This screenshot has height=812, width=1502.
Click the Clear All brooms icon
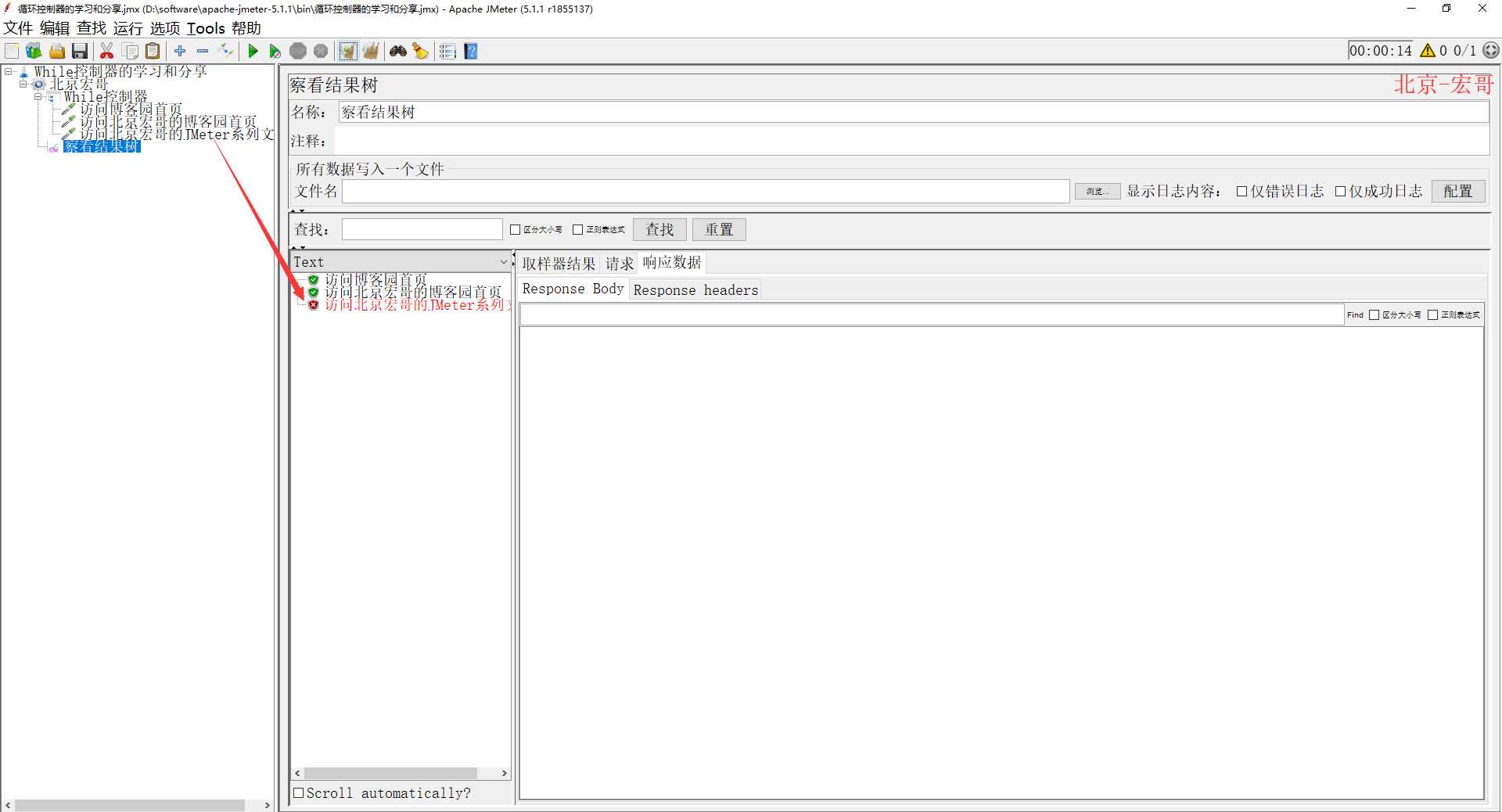[x=371, y=52]
